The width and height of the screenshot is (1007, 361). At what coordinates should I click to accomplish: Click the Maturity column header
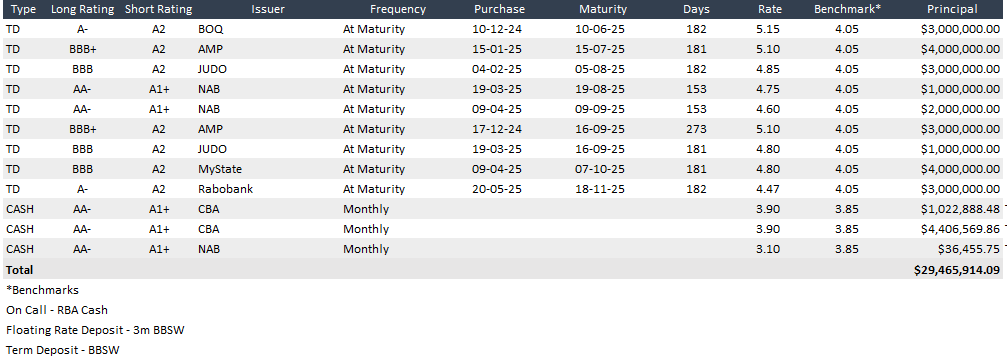point(602,9)
